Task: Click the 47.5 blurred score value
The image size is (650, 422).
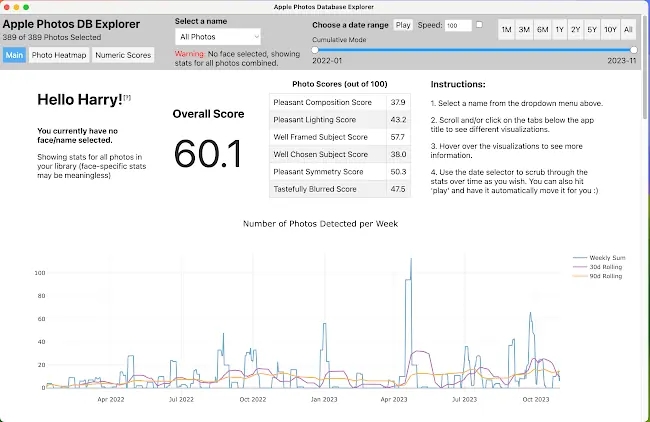Action: (x=398, y=189)
